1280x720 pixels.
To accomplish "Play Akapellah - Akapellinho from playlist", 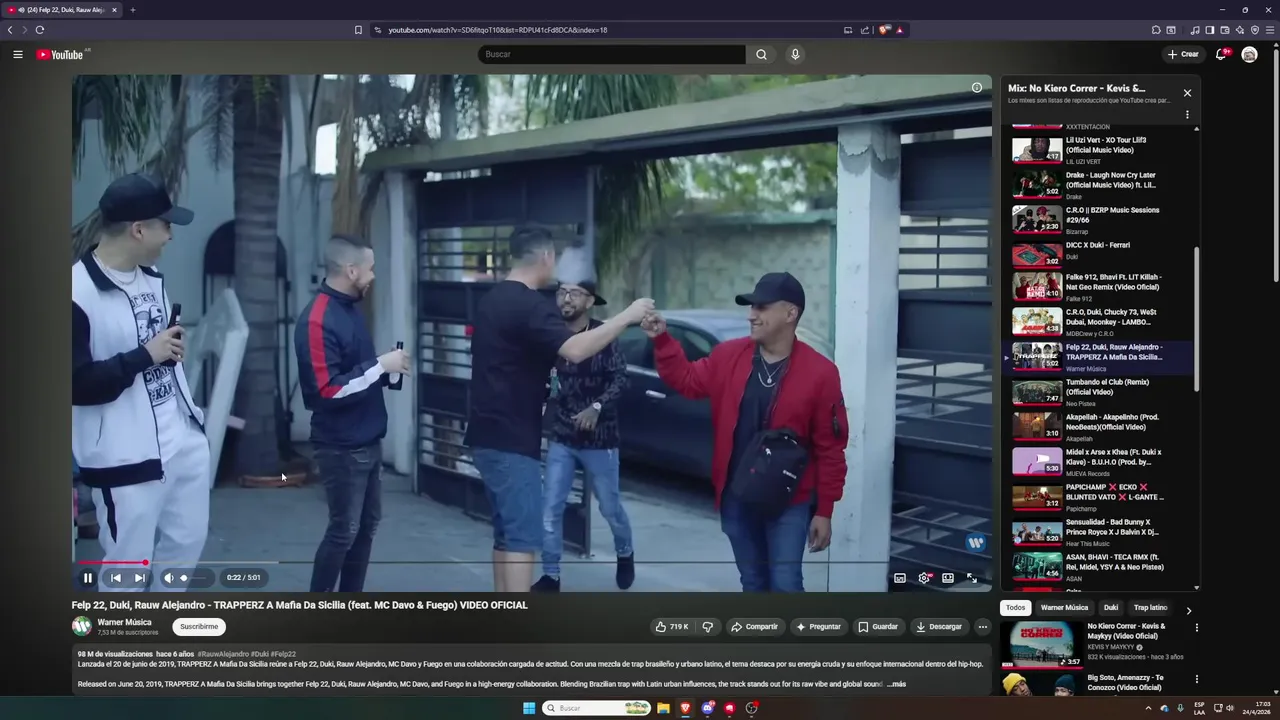I will coord(1100,427).
